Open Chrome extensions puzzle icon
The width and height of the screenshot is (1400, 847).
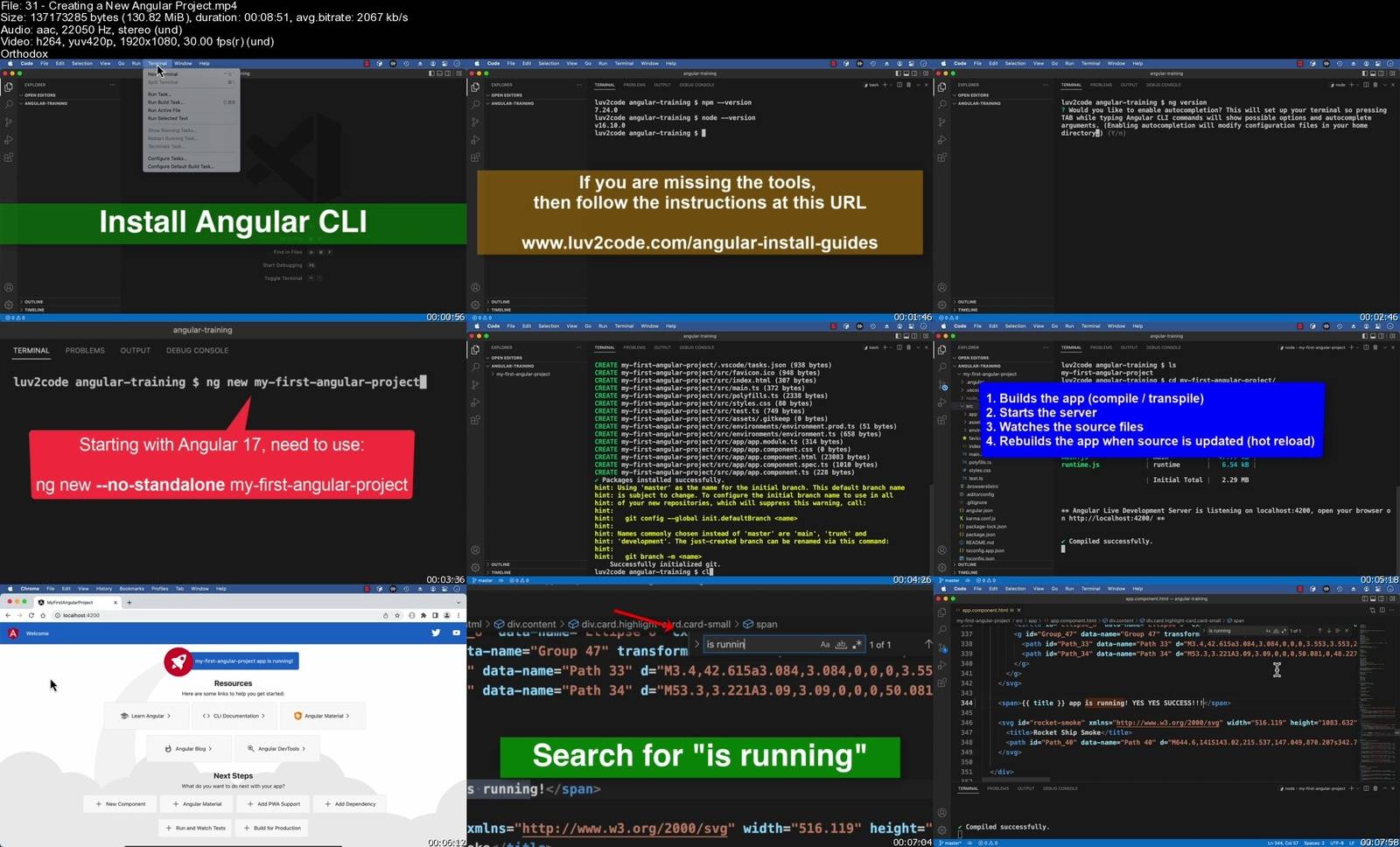423,615
